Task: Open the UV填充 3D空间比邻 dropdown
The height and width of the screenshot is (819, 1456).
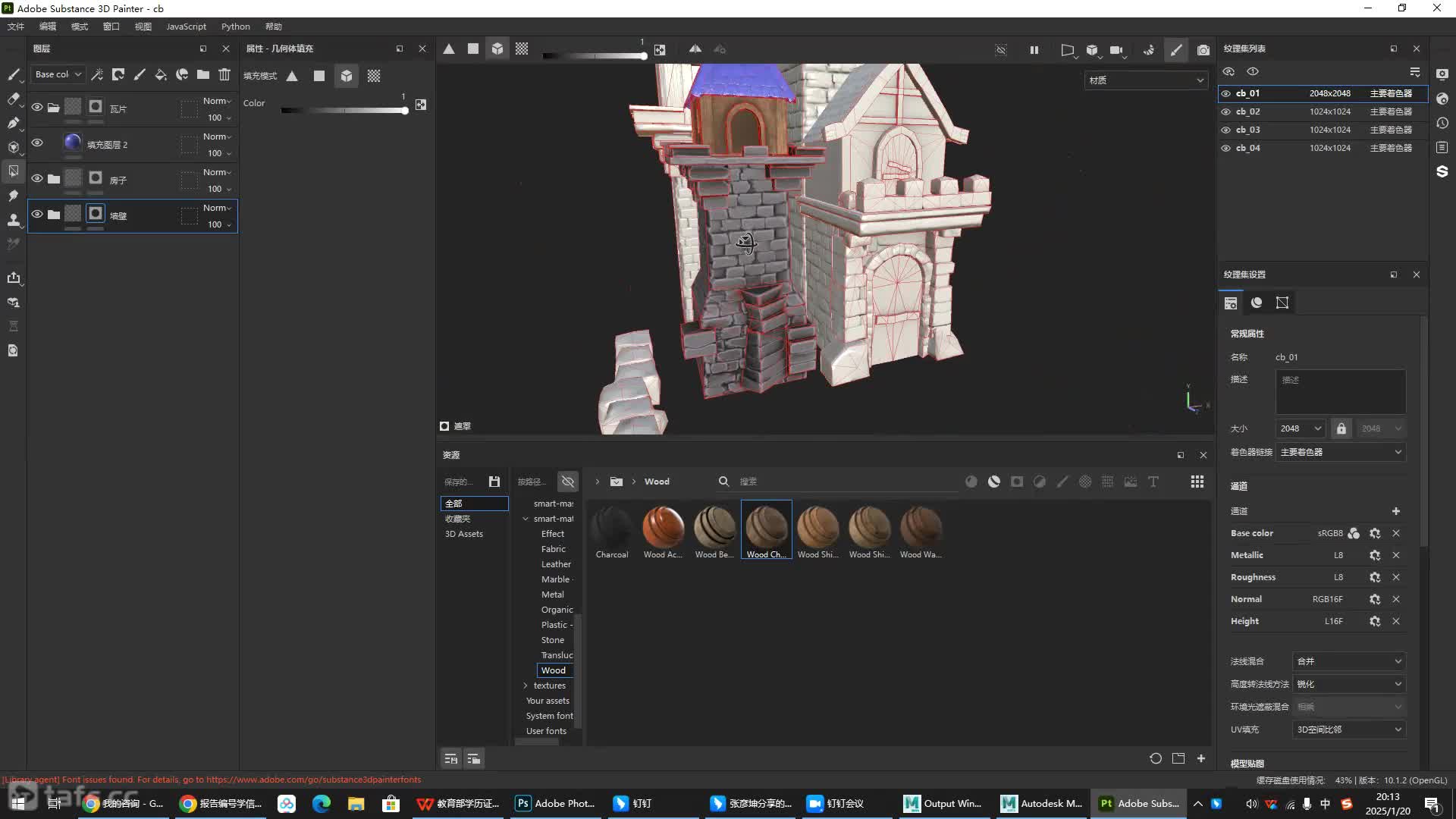Action: coord(1349,730)
